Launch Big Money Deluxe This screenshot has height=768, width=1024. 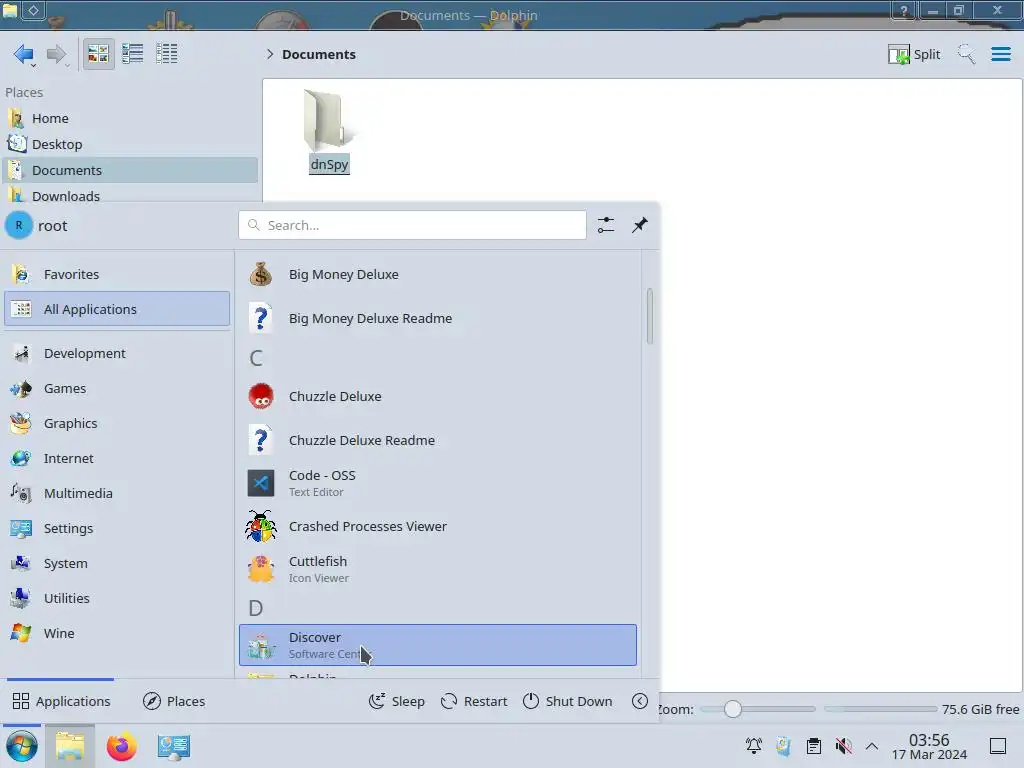pos(438,274)
